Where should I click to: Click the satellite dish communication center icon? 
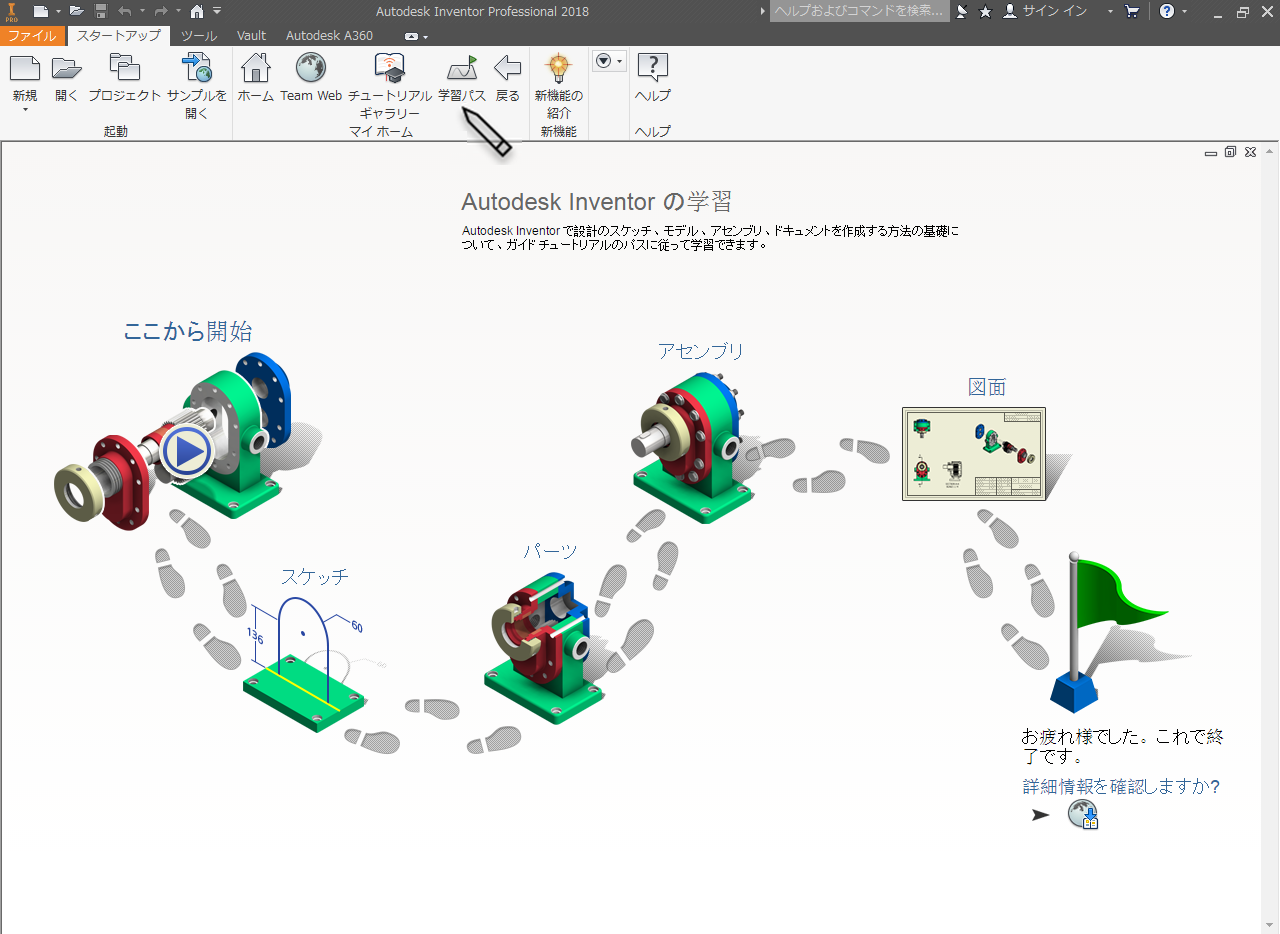click(x=962, y=11)
